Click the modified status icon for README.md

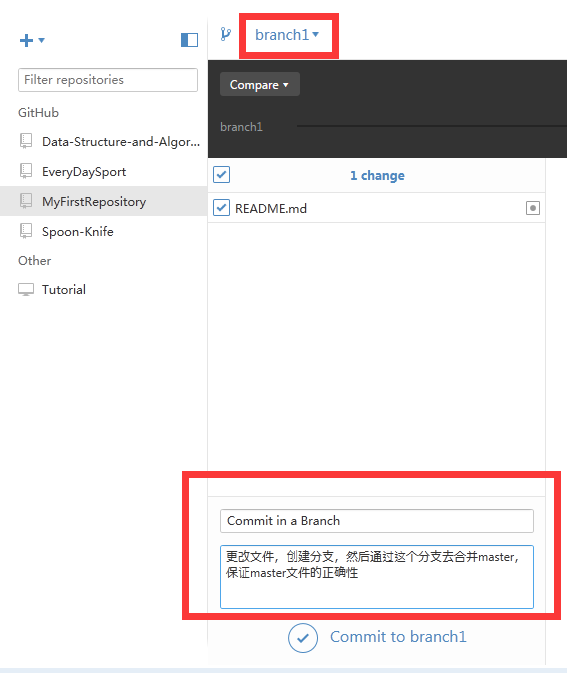coord(533,208)
